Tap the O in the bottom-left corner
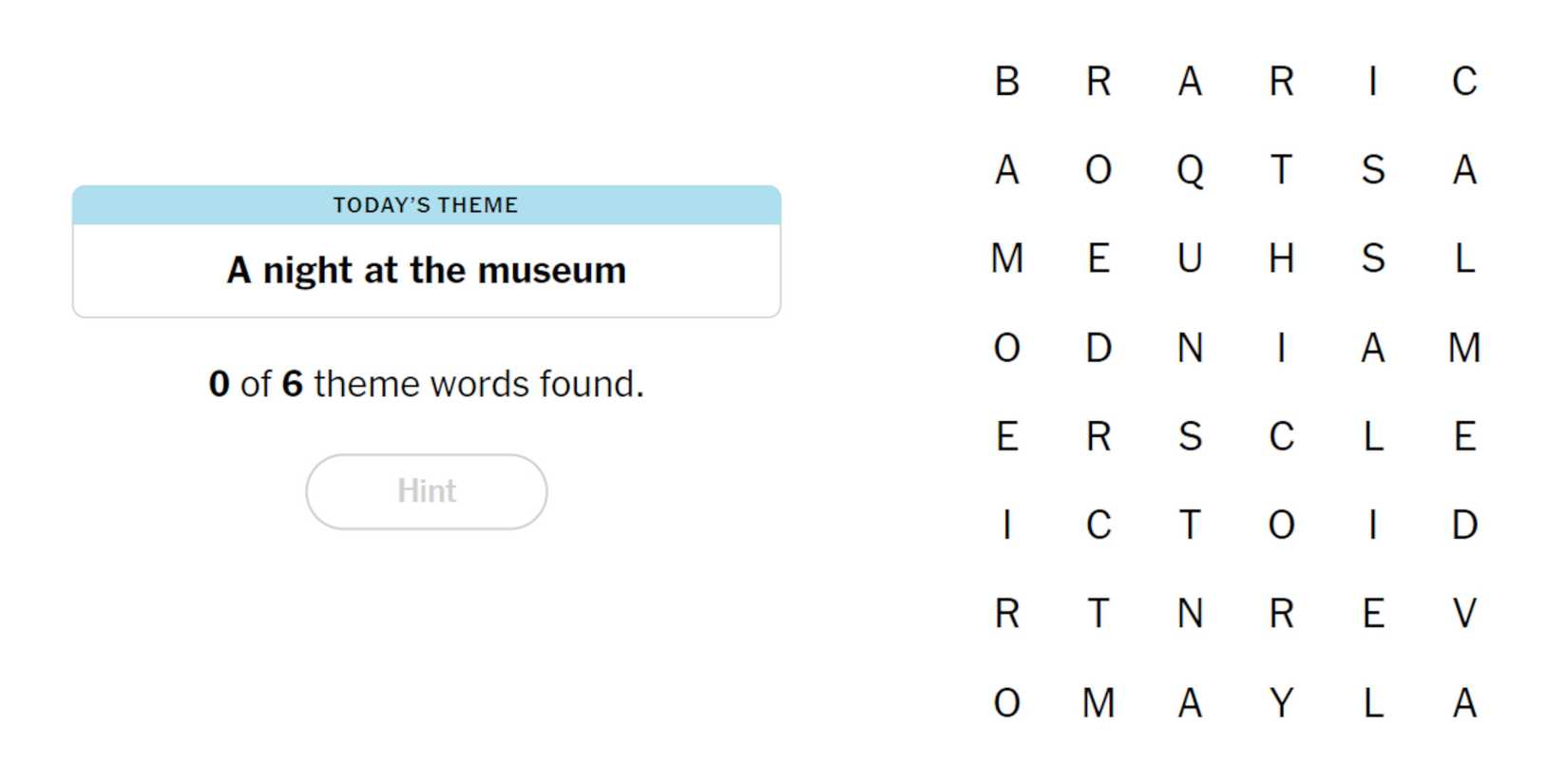Image resolution: width=1568 pixels, height=784 pixels. 1006,703
